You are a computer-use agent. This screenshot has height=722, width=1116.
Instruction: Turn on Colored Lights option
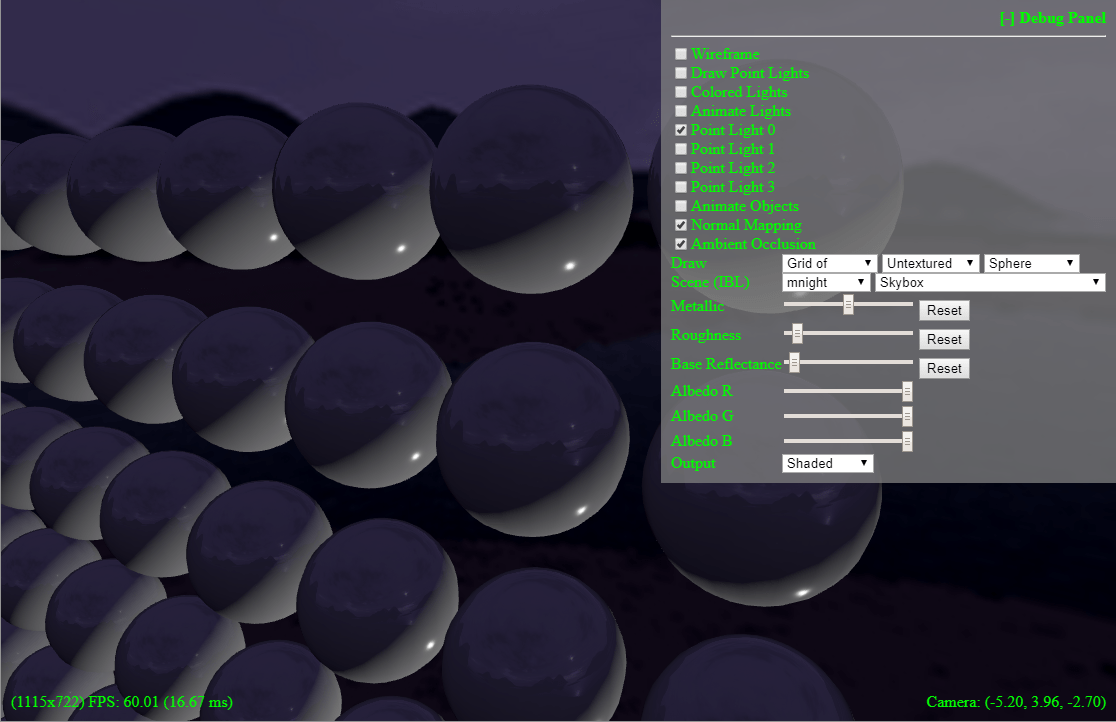point(681,92)
